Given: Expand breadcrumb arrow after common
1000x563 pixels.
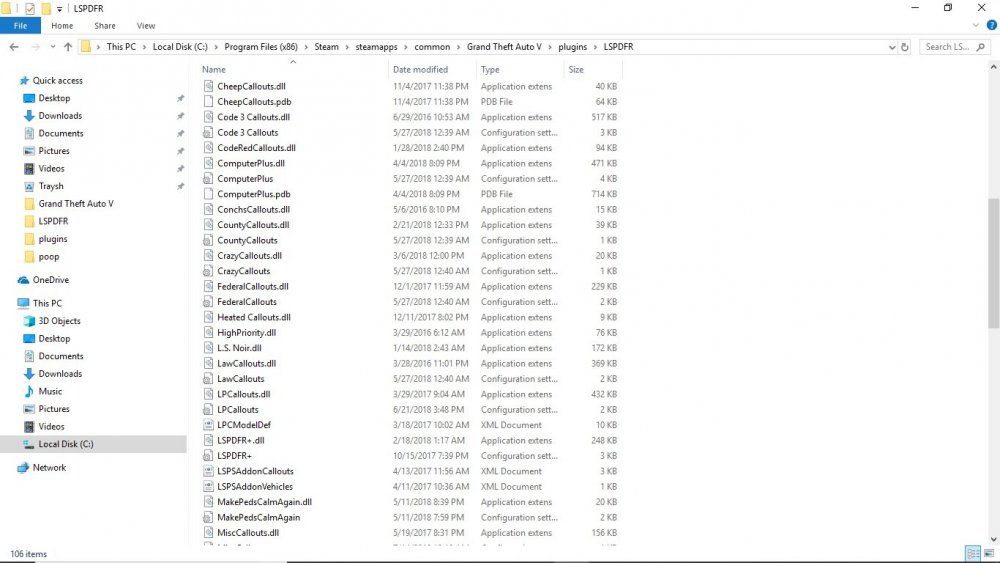Looking at the screenshot, I should 458,47.
